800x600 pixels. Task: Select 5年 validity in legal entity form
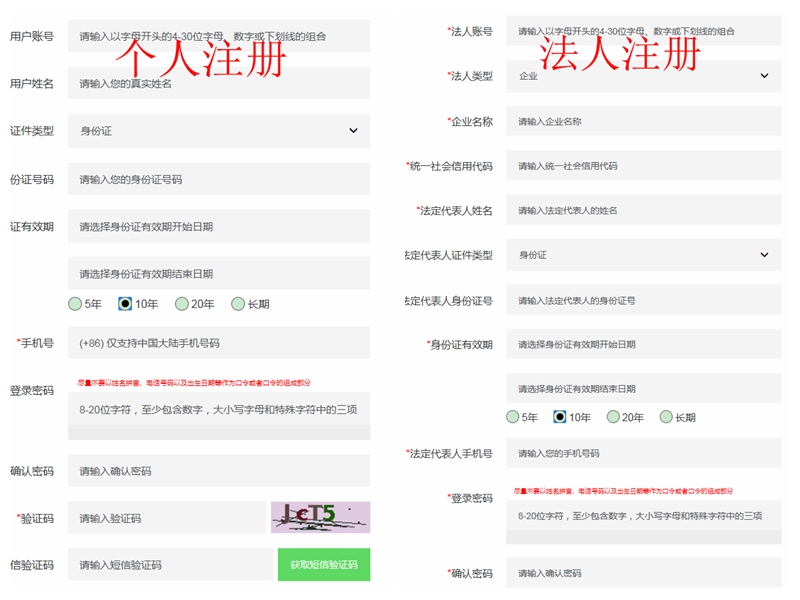[x=513, y=417]
